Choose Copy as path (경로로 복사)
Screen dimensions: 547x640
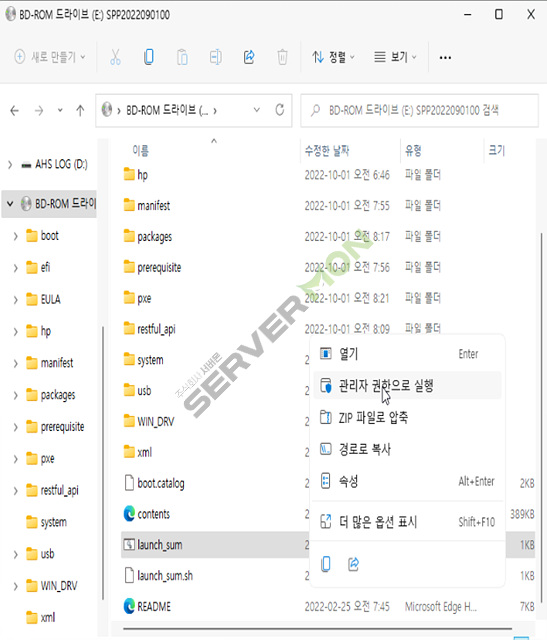407,449
